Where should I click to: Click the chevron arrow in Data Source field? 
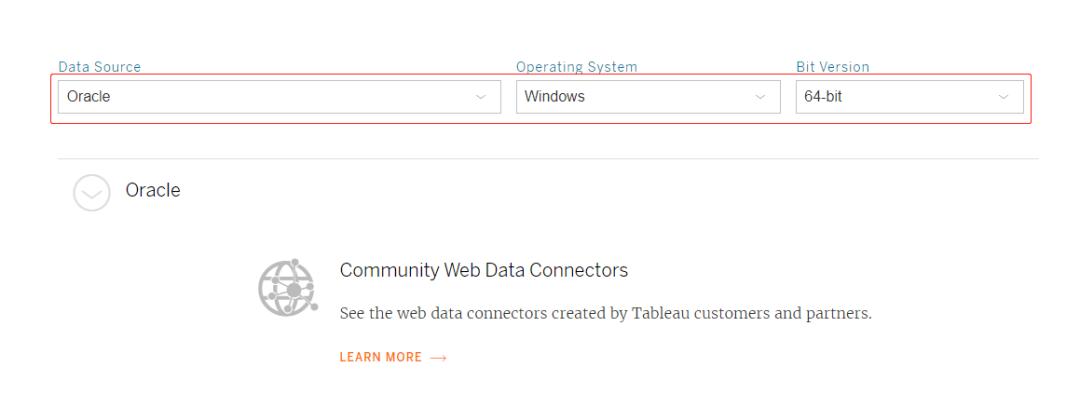coord(481,97)
